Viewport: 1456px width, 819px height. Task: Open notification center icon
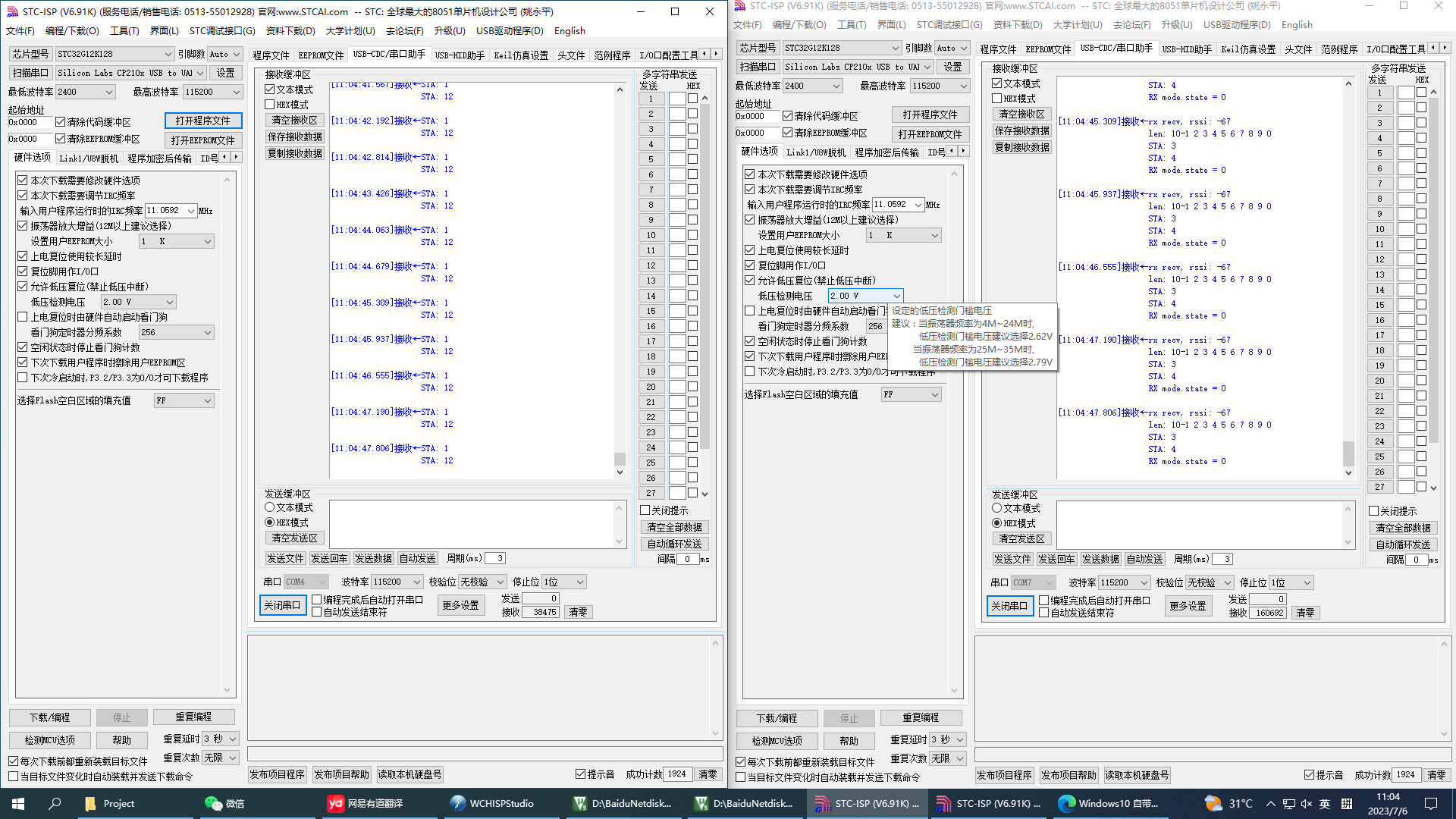coord(1431,803)
